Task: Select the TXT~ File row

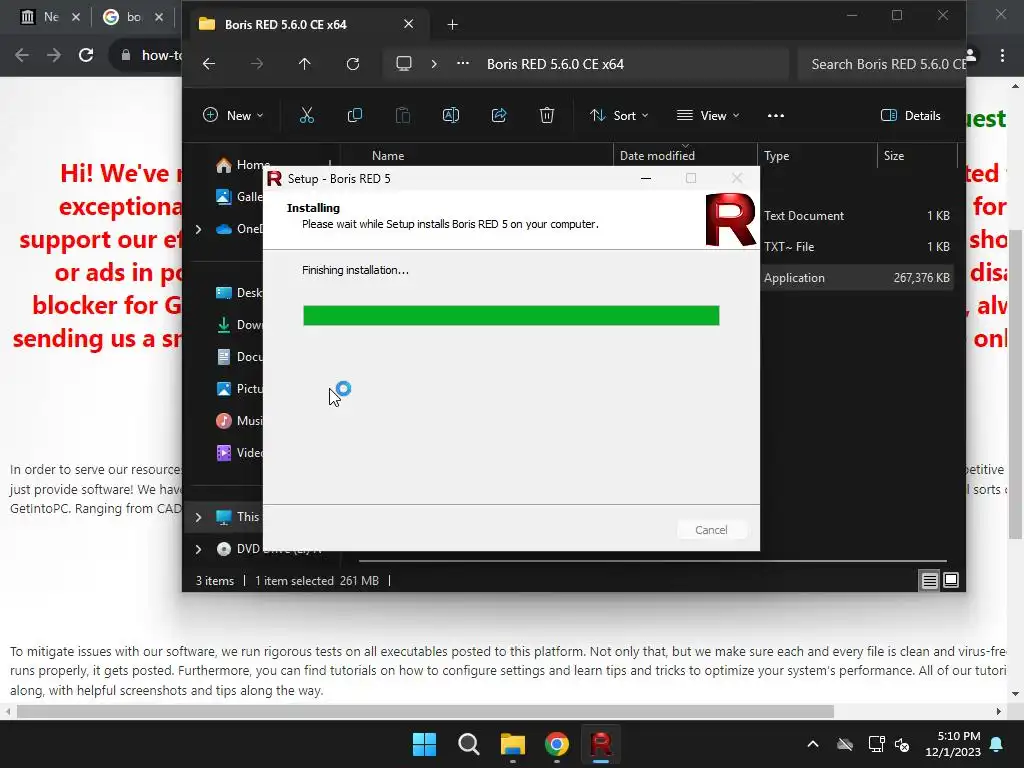Action: click(856, 247)
